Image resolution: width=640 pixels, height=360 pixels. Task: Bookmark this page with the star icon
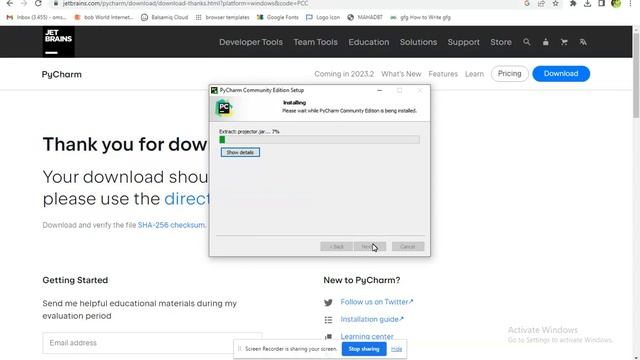[x=555, y=3]
